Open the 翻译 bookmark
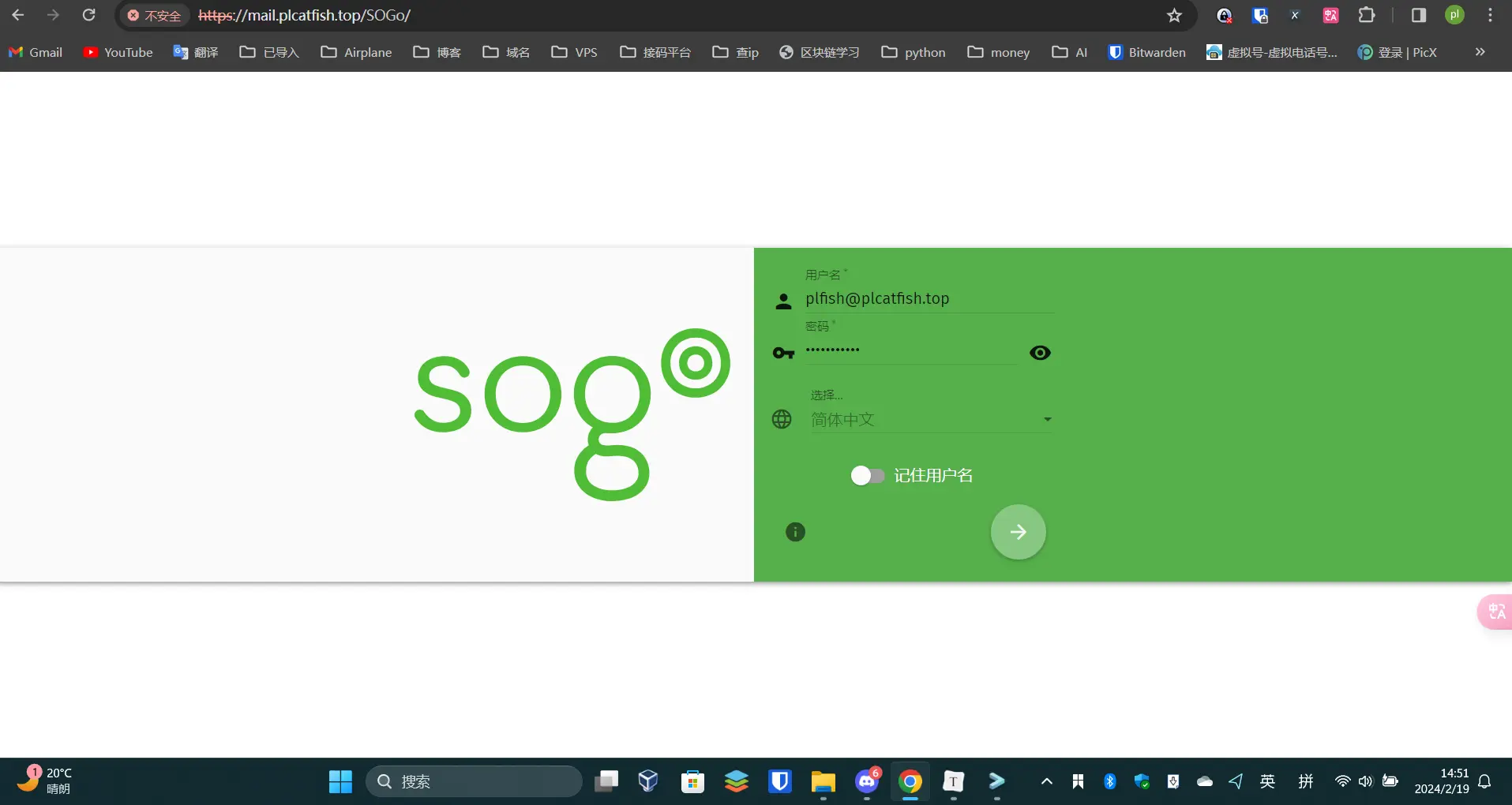The height and width of the screenshot is (805, 1512). point(196,52)
